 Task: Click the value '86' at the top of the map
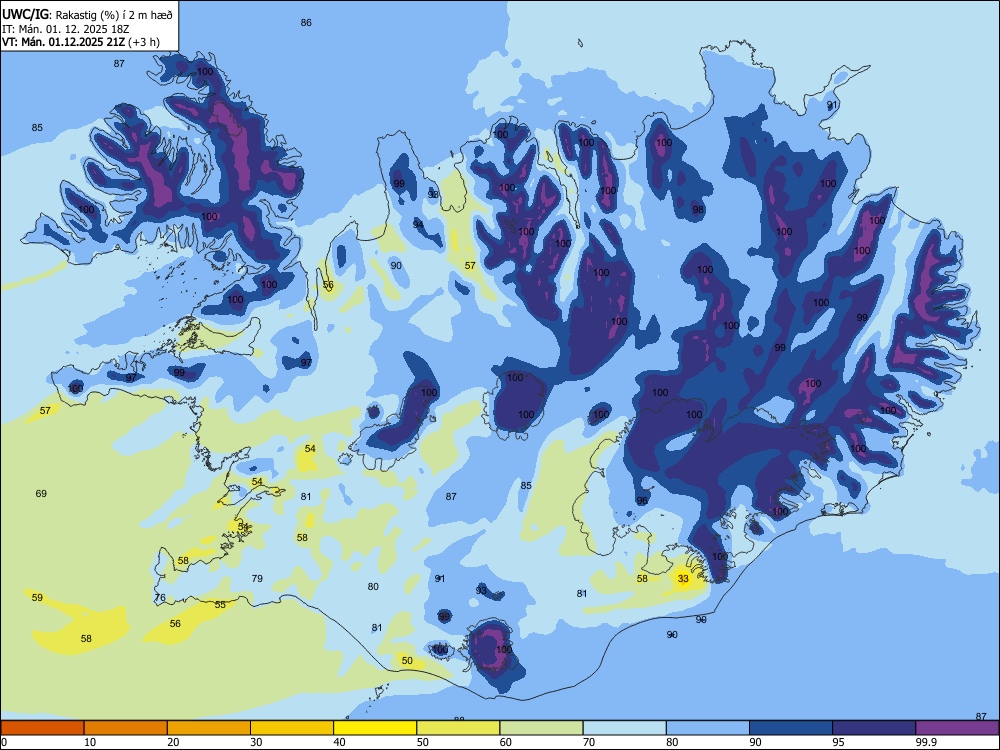click(306, 22)
